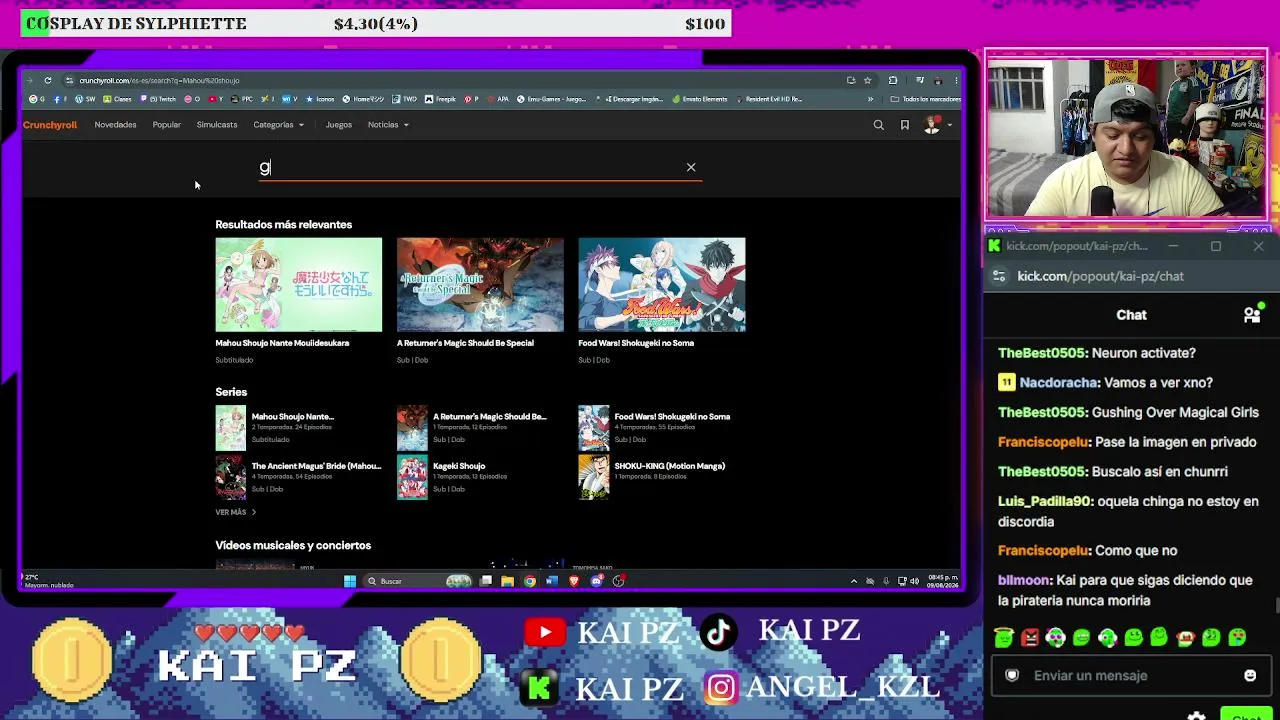Expand the Noticias dropdown
The image size is (1280, 720).
[x=388, y=125]
